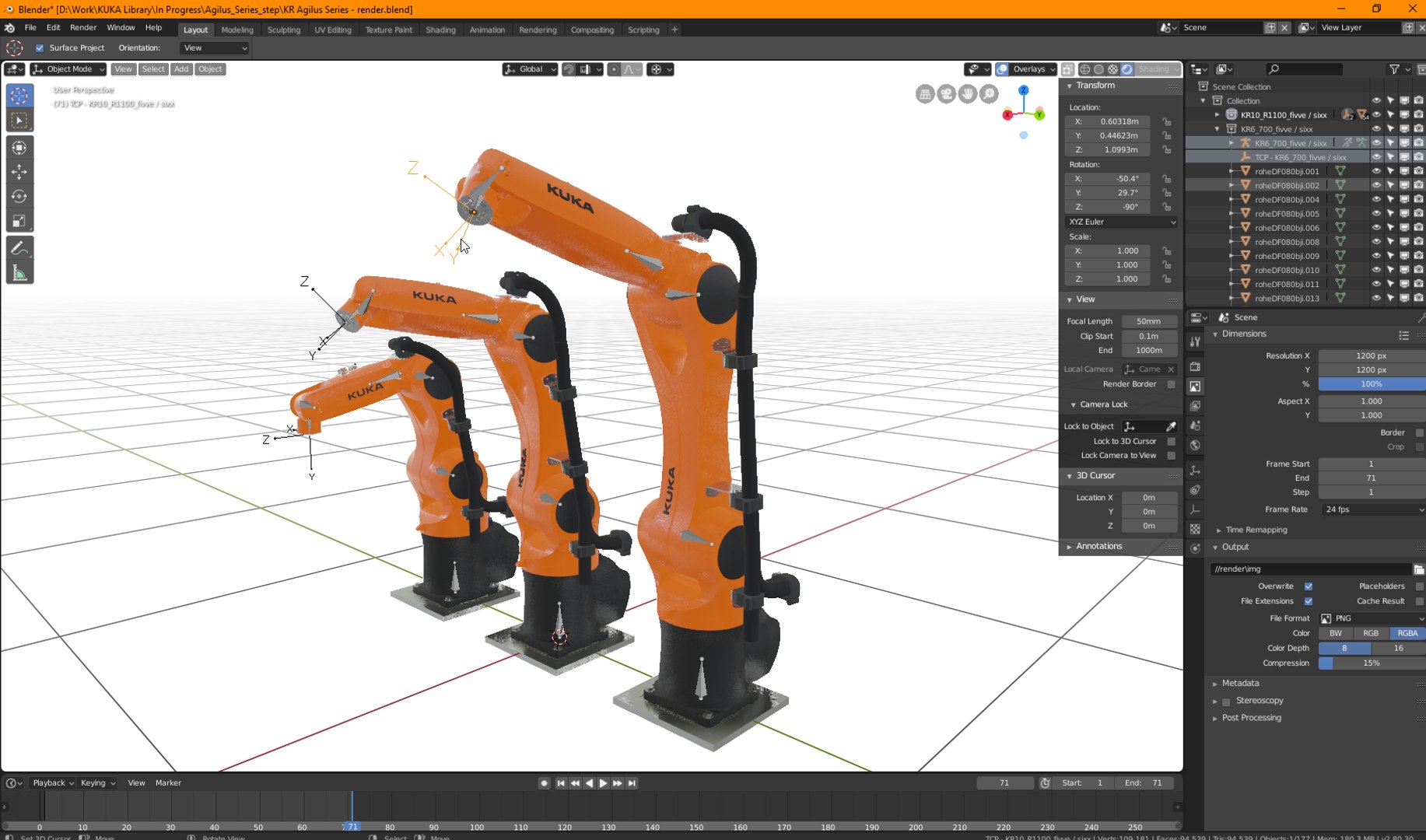Toggle X-ray display in viewport header
The height and width of the screenshot is (840, 1426).
tap(1068, 69)
